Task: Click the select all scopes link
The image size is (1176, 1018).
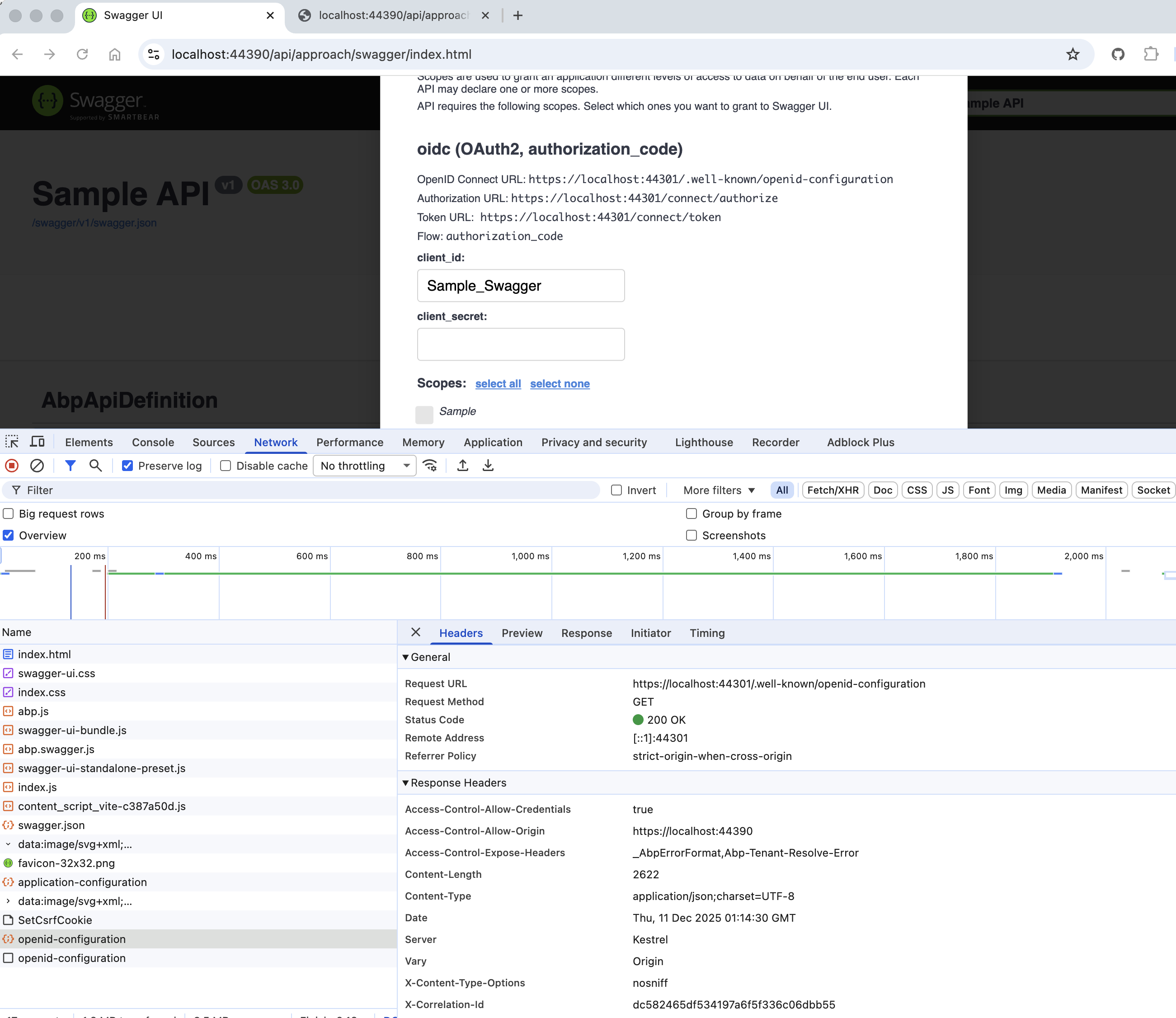Action: tap(498, 383)
